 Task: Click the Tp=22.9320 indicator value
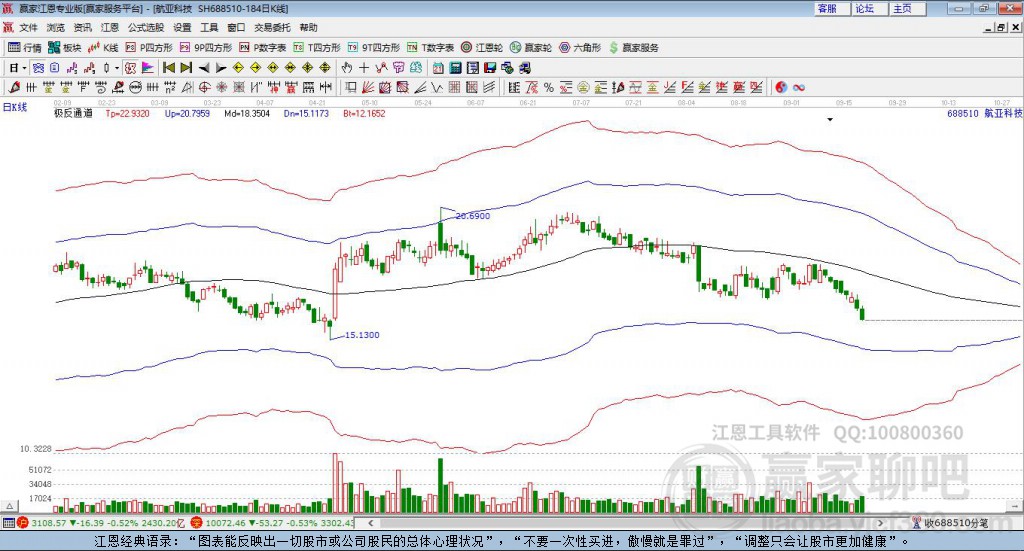click(x=127, y=113)
